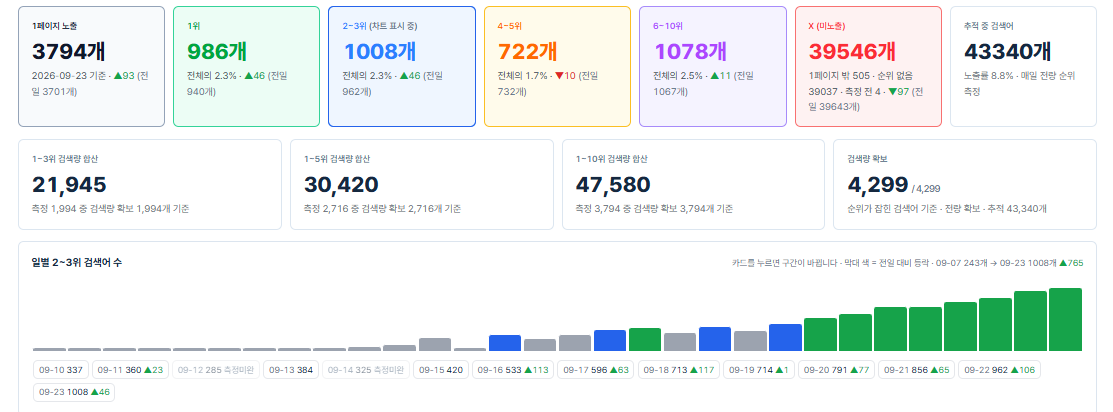Viewport: 1113px width, 412px height.
Task: Choose the 09-19 714 ▲1 date chip
Action: tap(759, 370)
